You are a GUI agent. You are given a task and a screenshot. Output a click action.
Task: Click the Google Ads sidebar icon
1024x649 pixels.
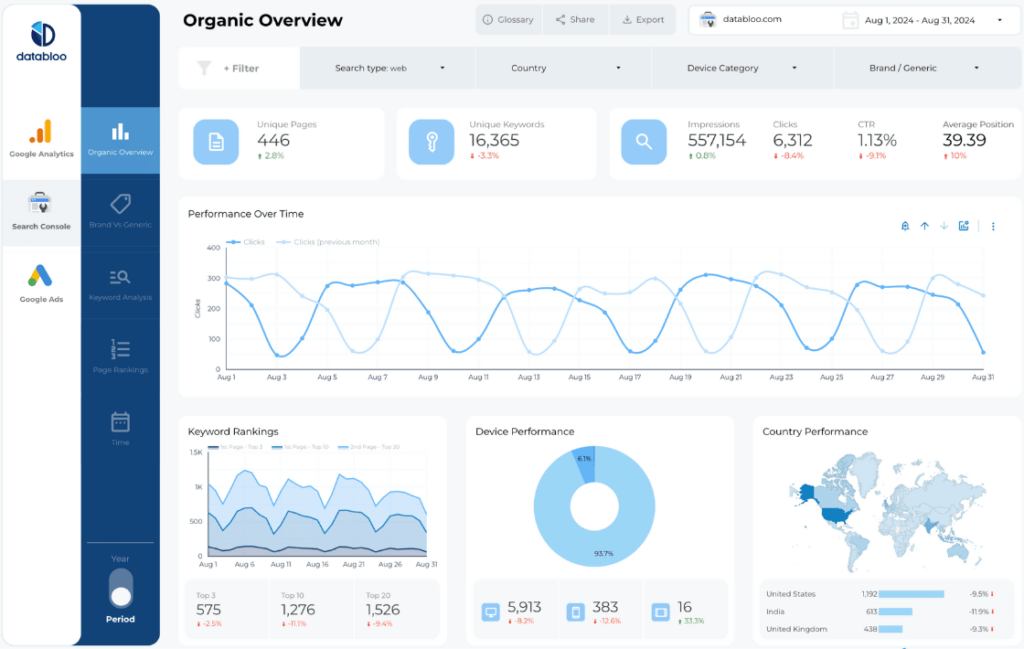[41, 281]
